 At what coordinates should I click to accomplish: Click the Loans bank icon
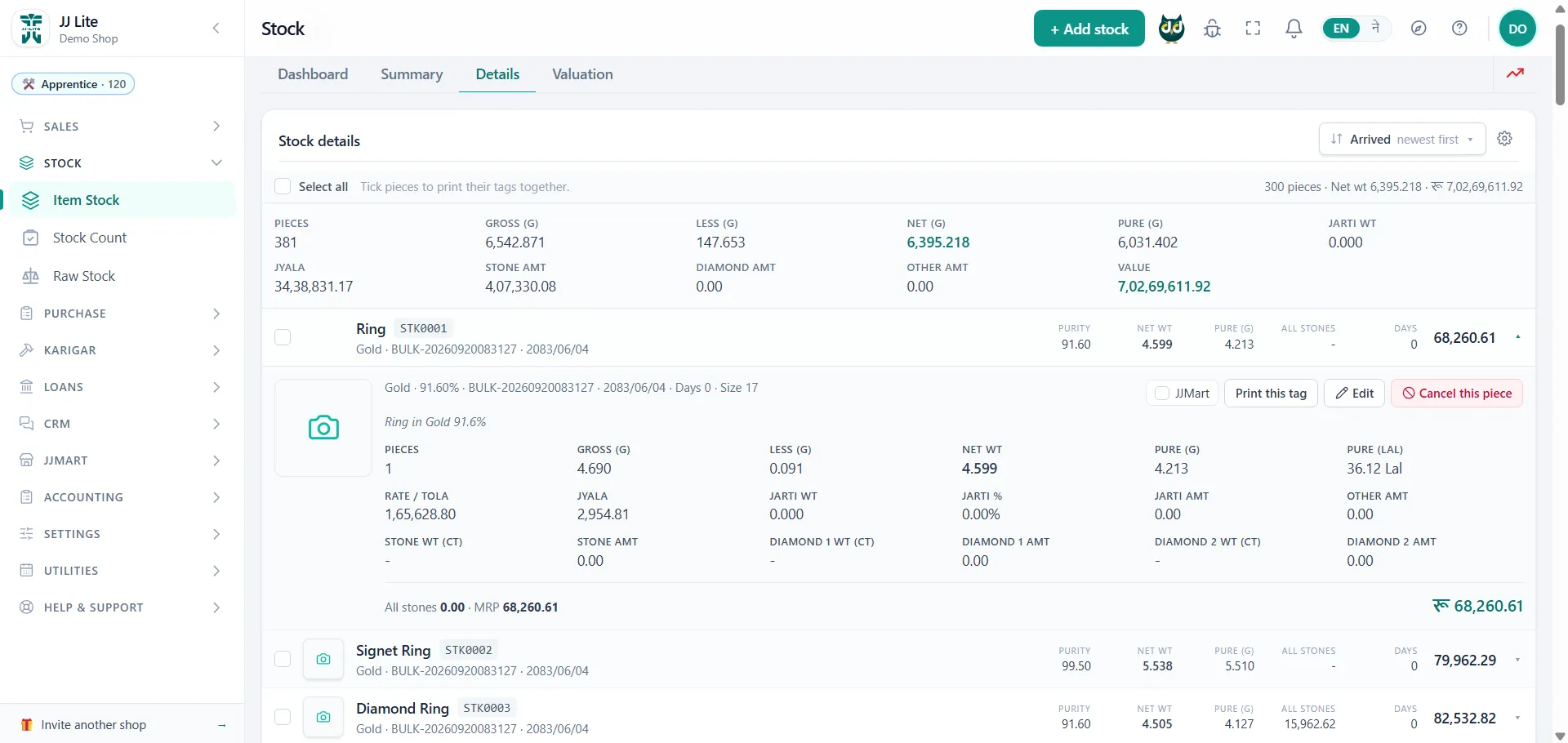(27, 387)
